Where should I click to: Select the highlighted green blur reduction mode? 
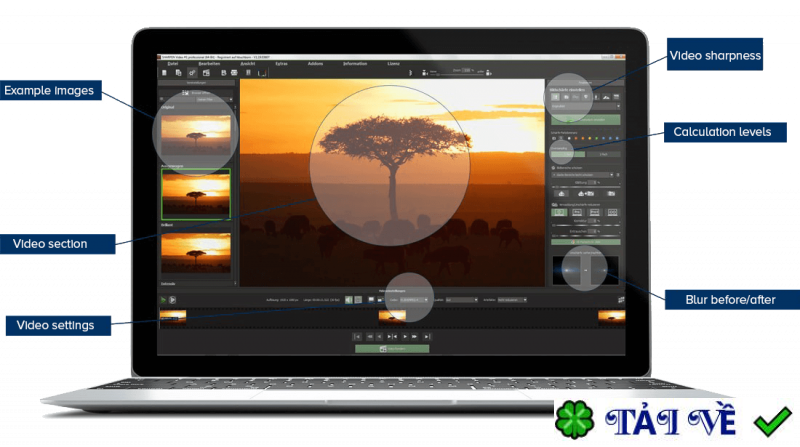pos(560,212)
